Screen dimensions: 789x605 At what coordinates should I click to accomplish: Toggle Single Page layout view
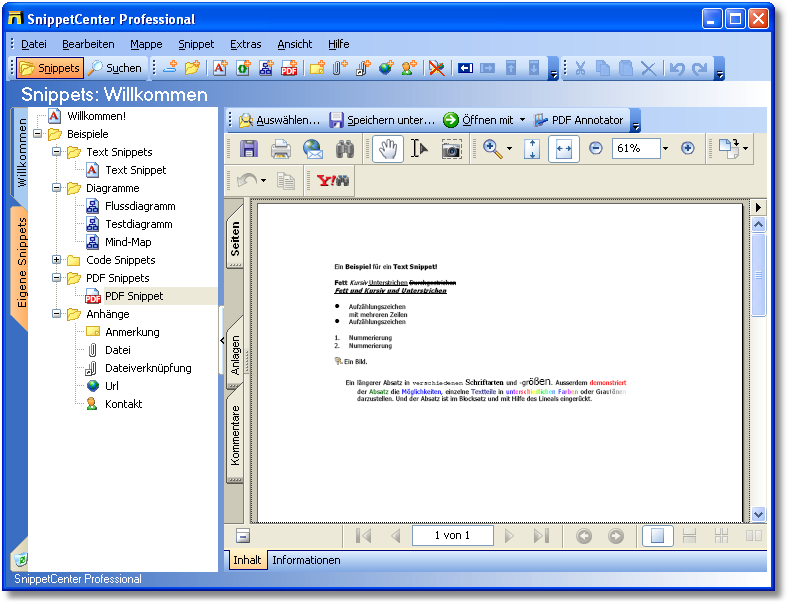[x=657, y=536]
